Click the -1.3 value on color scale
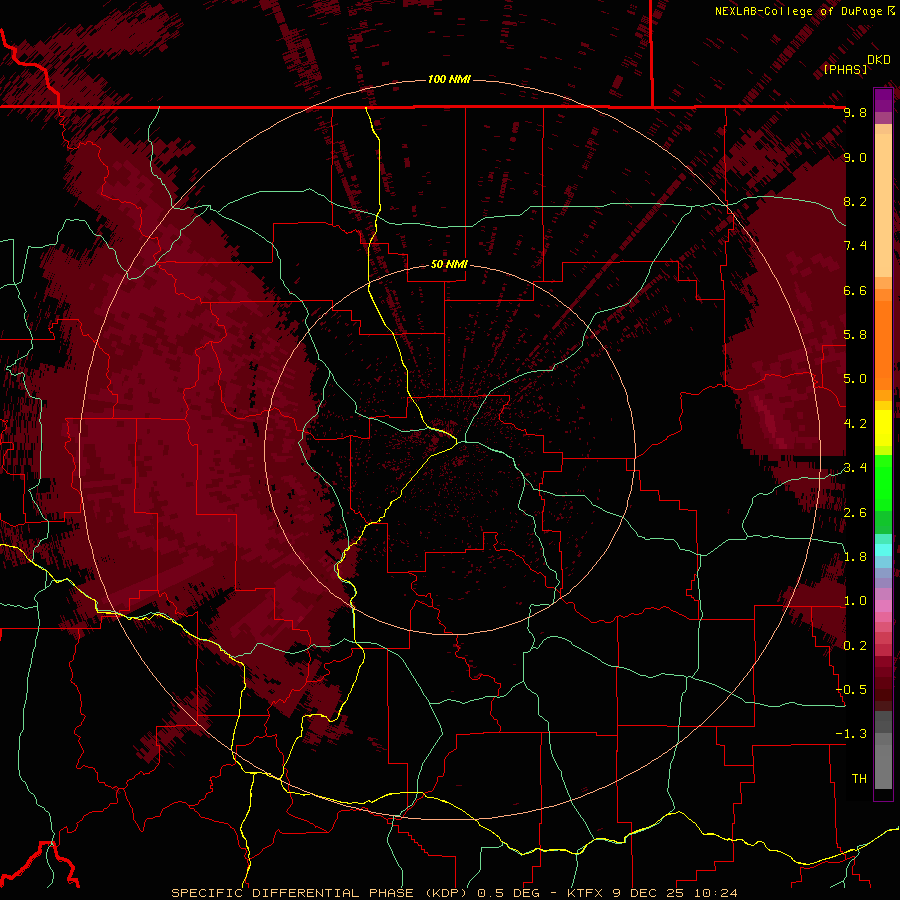The width and height of the screenshot is (900, 900). pos(851,734)
